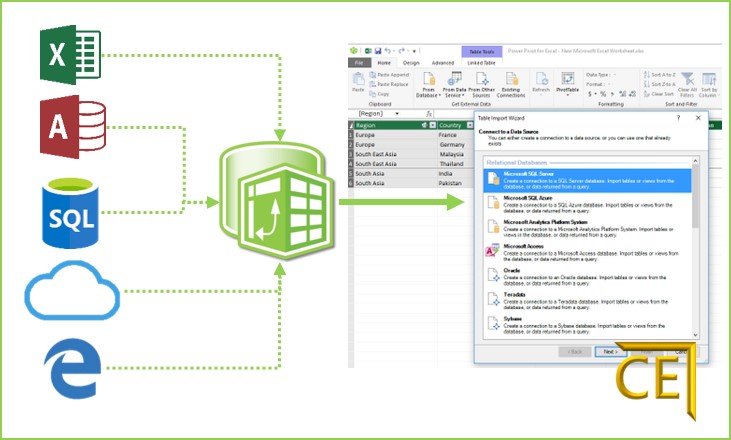Image resolution: width=731 pixels, height=440 pixels.
Task: Click the Table Tools contextual tab header
Action: pos(482,52)
